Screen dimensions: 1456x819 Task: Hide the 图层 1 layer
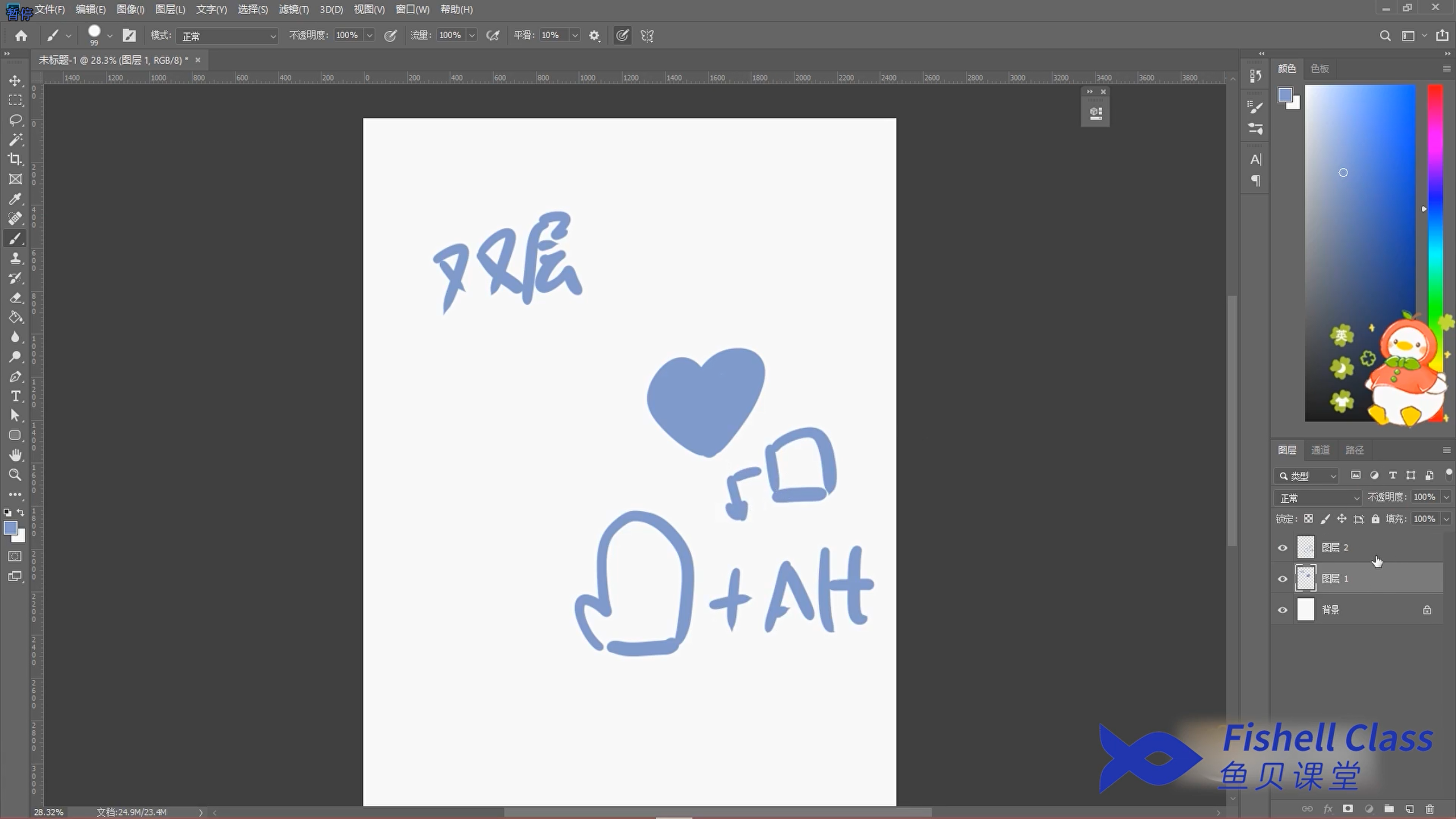pyautogui.click(x=1283, y=579)
